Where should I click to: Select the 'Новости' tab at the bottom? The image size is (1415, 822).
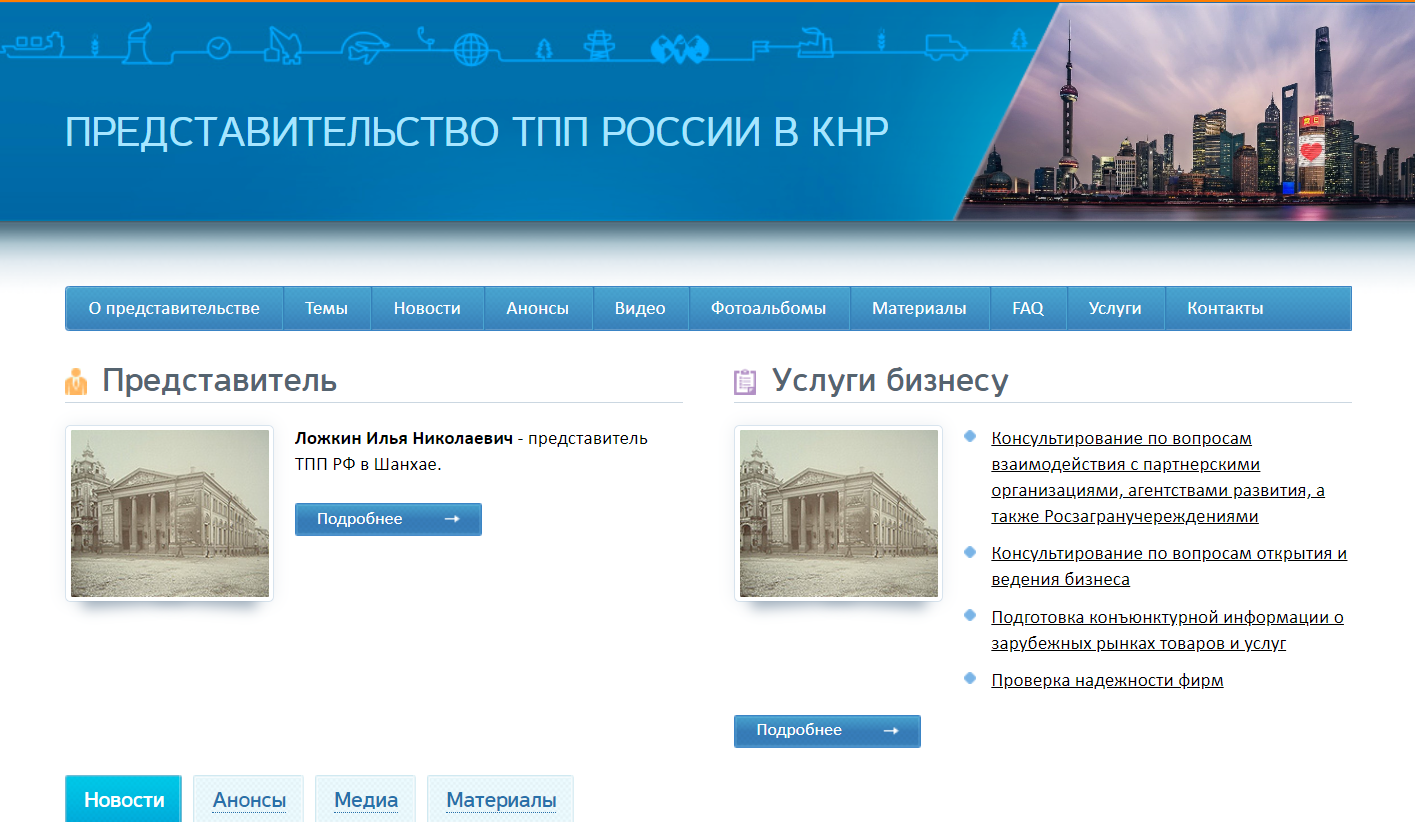point(124,799)
